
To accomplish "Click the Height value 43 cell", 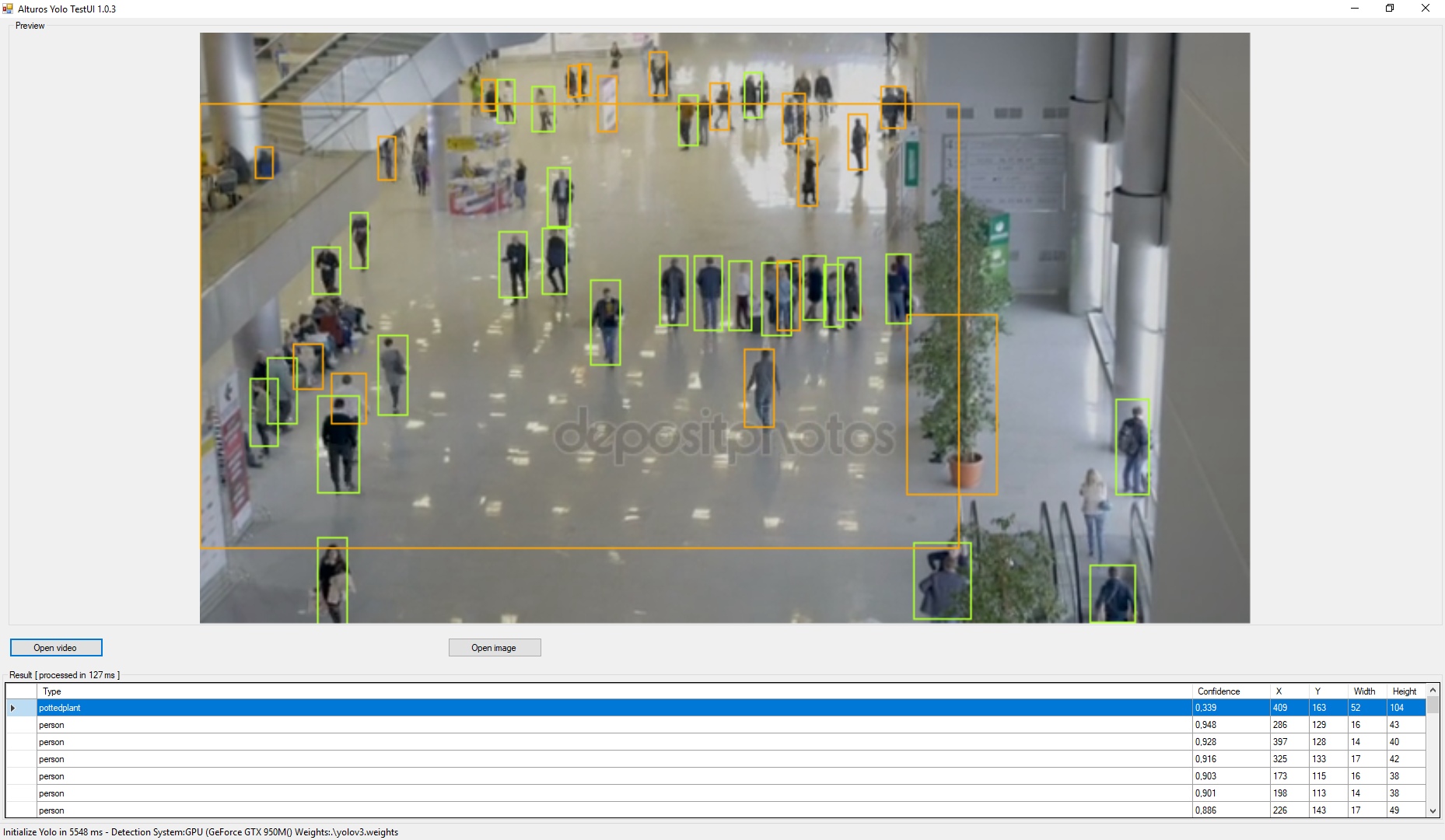I will 1406,725.
